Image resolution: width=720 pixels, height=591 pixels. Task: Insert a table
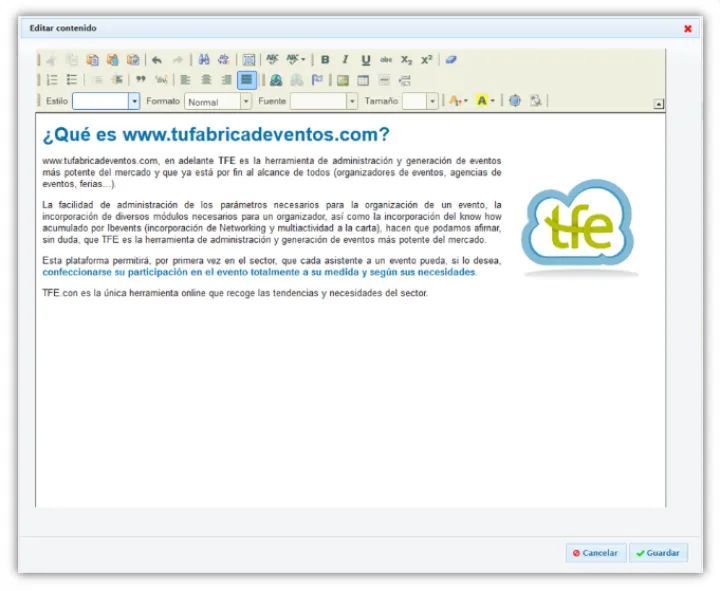point(363,80)
